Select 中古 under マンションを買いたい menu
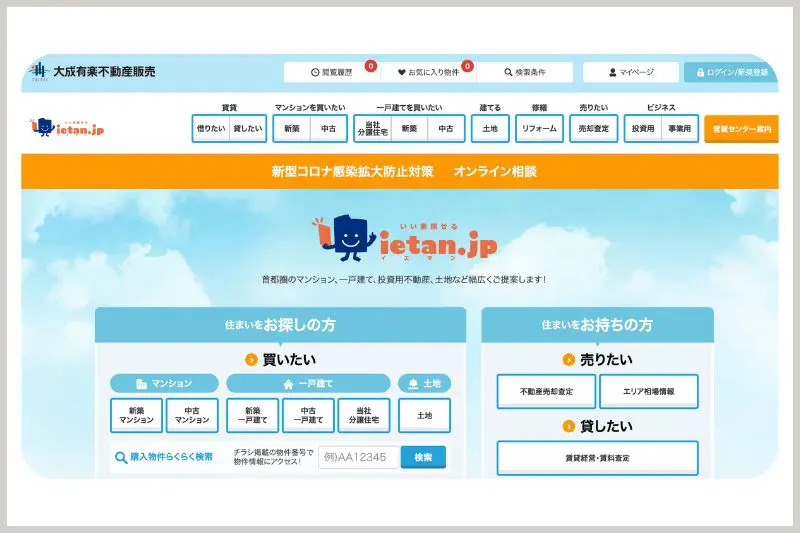Screen dimensions: 800x533 coord(329,129)
